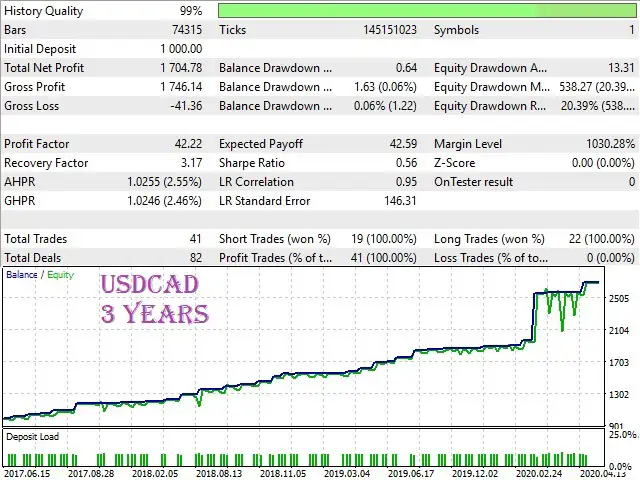The height and width of the screenshot is (480, 640).
Task: Click the History Quality green progress bar
Action: pyautogui.click(x=427, y=11)
